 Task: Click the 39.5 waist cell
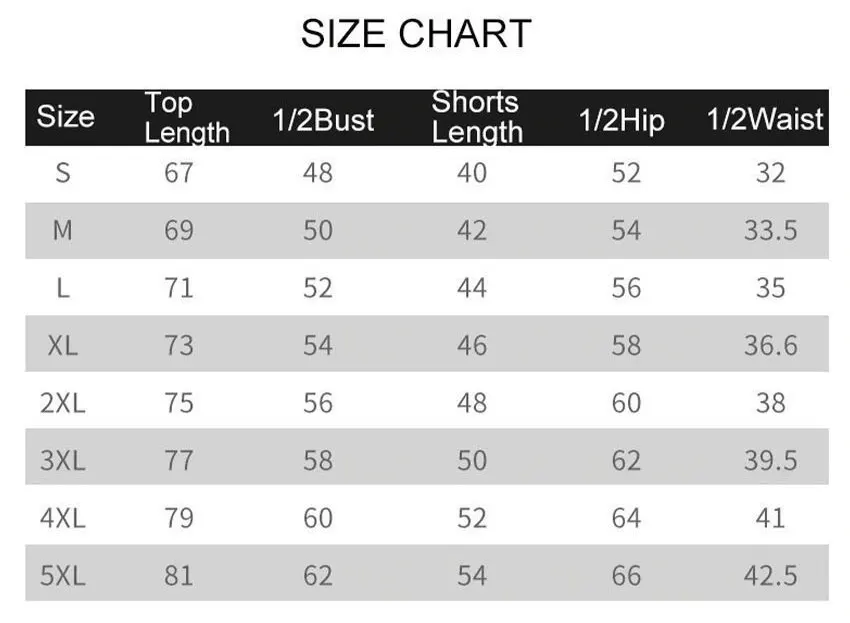[x=770, y=461]
